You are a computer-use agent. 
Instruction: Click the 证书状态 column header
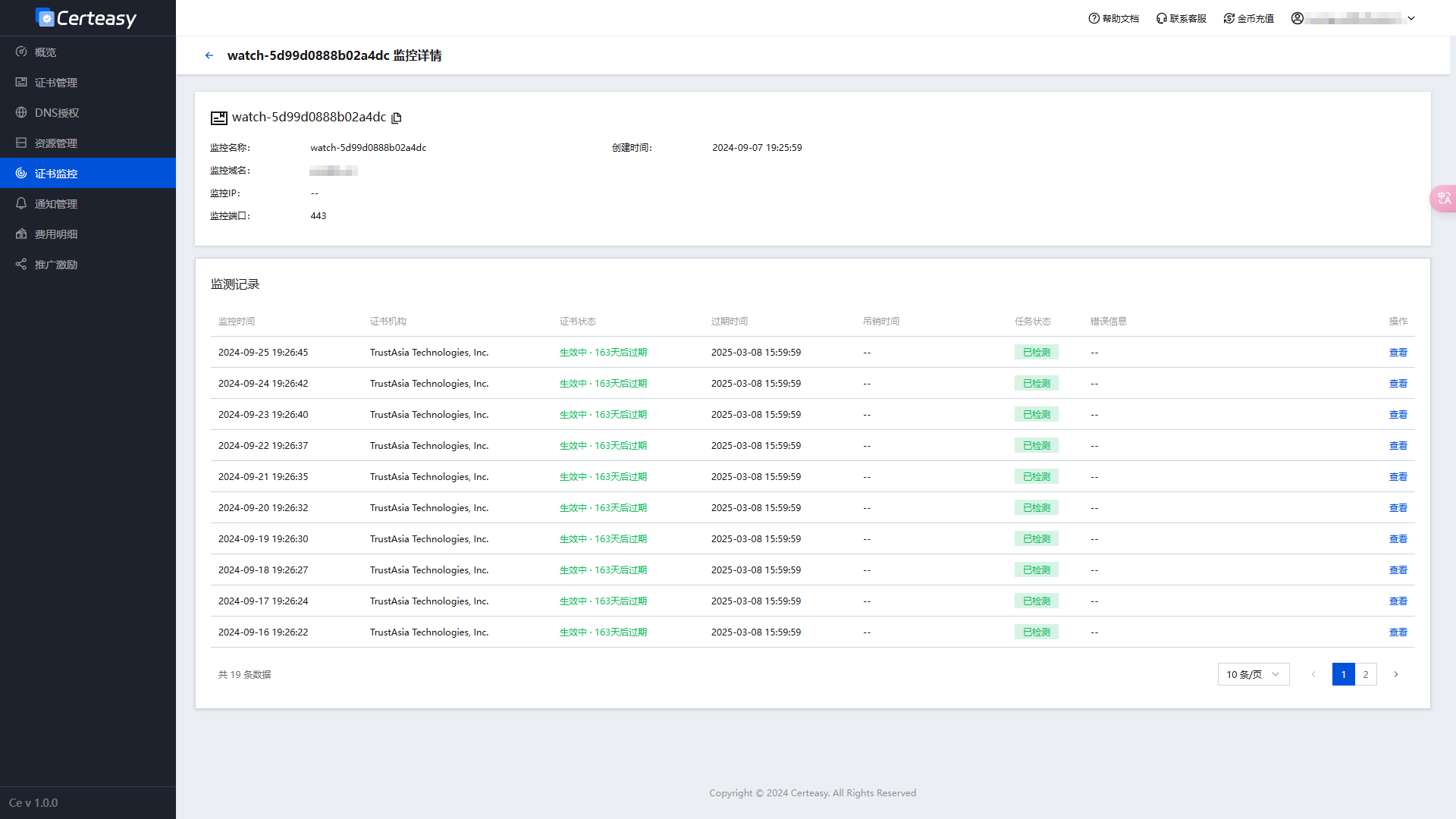(578, 322)
